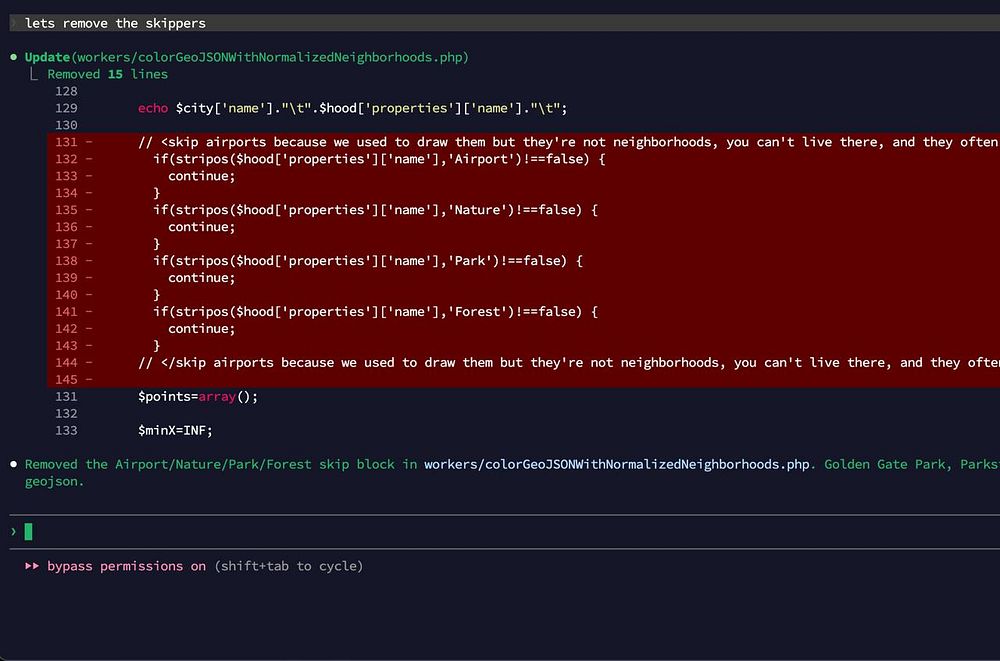Click removed line 138 'Park' stripos condition
The height and width of the screenshot is (661, 1000).
[367, 261]
